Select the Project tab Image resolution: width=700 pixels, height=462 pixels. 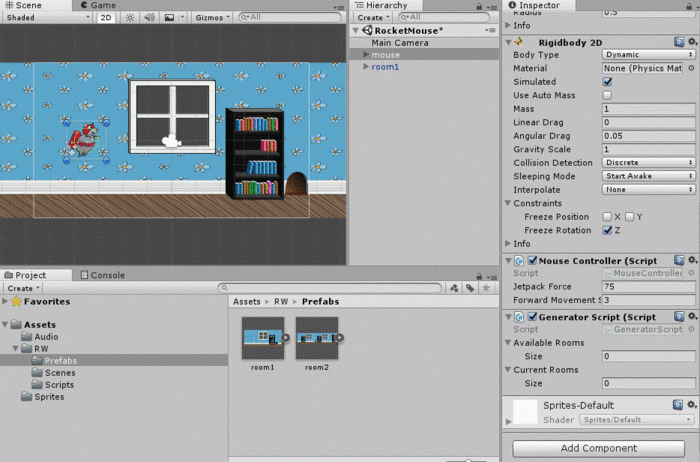(x=26, y=275)
